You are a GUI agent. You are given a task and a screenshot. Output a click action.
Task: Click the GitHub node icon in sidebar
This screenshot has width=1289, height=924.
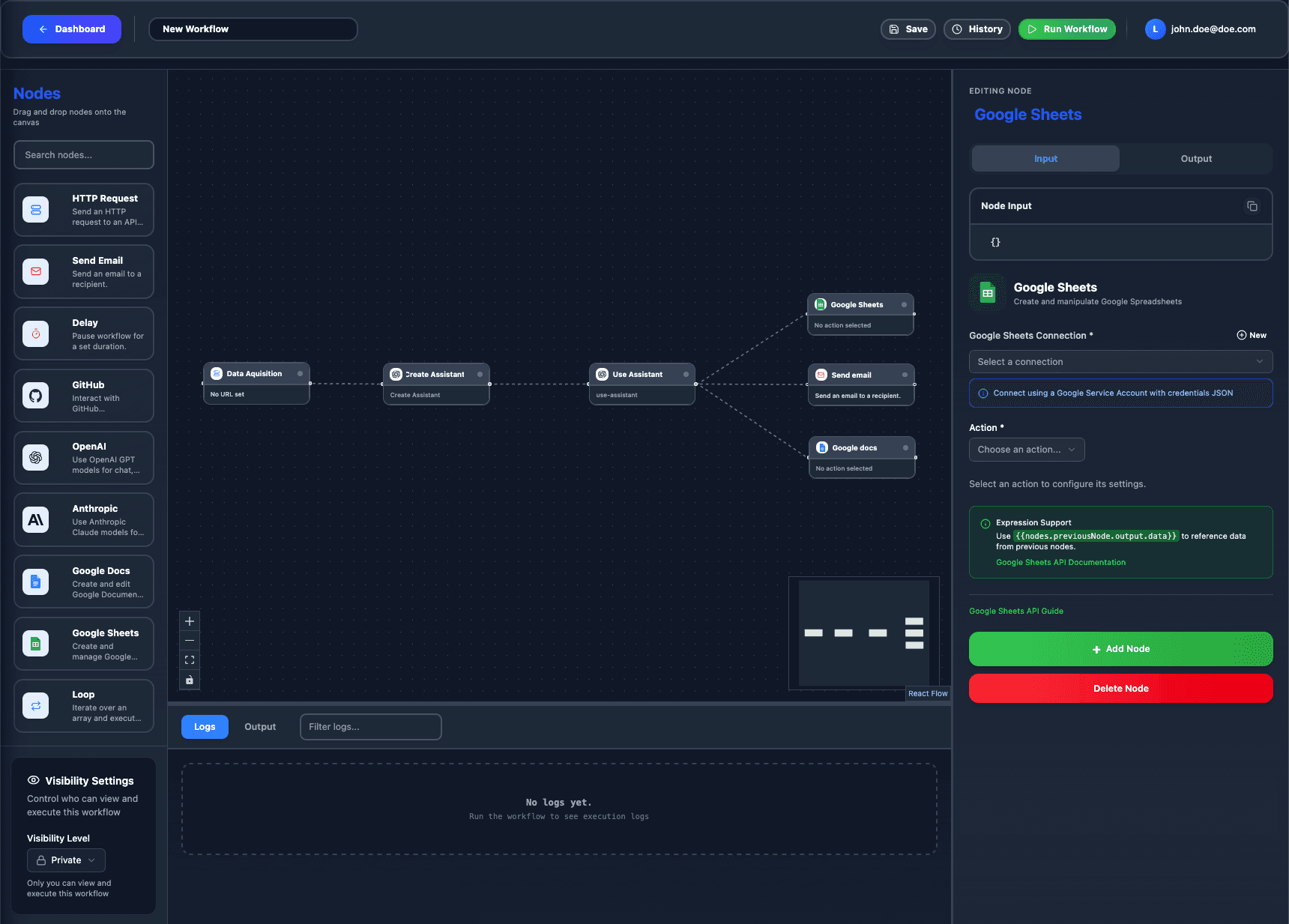(35, 396)
